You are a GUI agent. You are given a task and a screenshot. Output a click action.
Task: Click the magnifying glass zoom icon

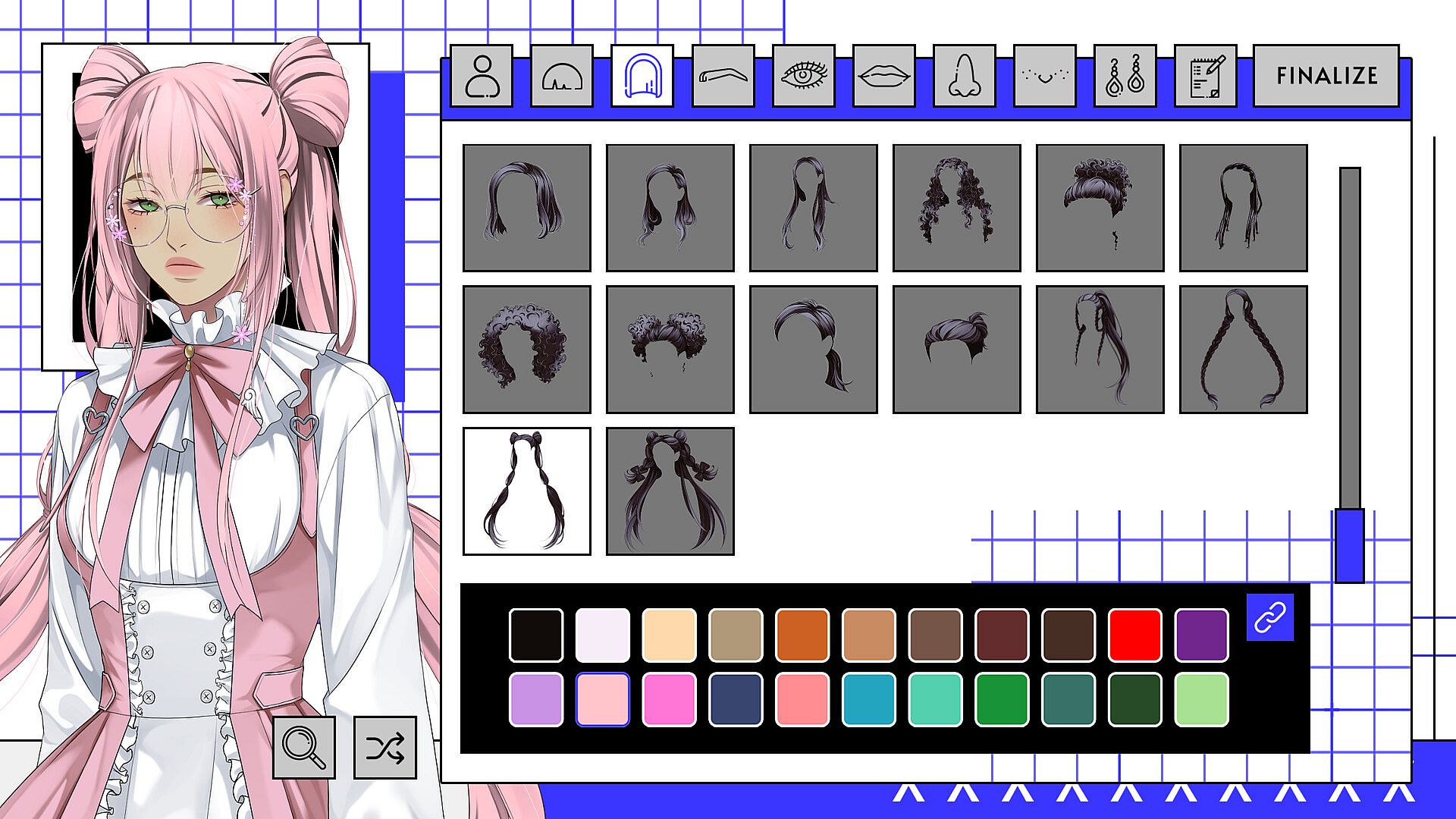point(304,748)
